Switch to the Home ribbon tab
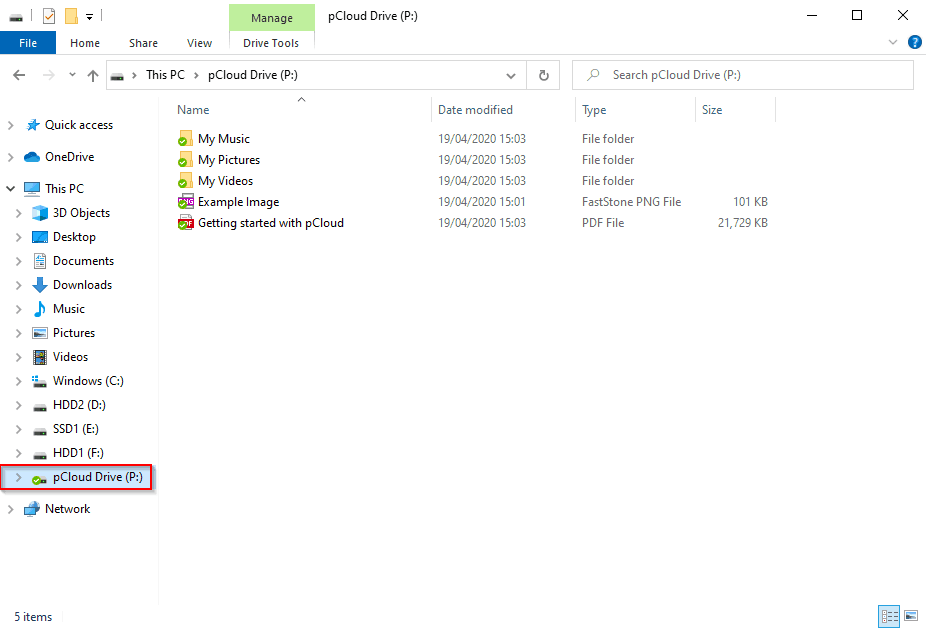The image size is (927, 629). [x=85, y=43]
